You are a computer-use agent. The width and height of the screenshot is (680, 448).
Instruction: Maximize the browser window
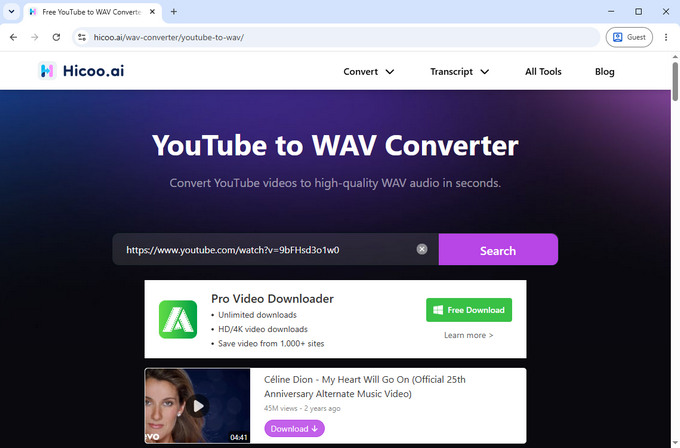(x=638, y=12)
